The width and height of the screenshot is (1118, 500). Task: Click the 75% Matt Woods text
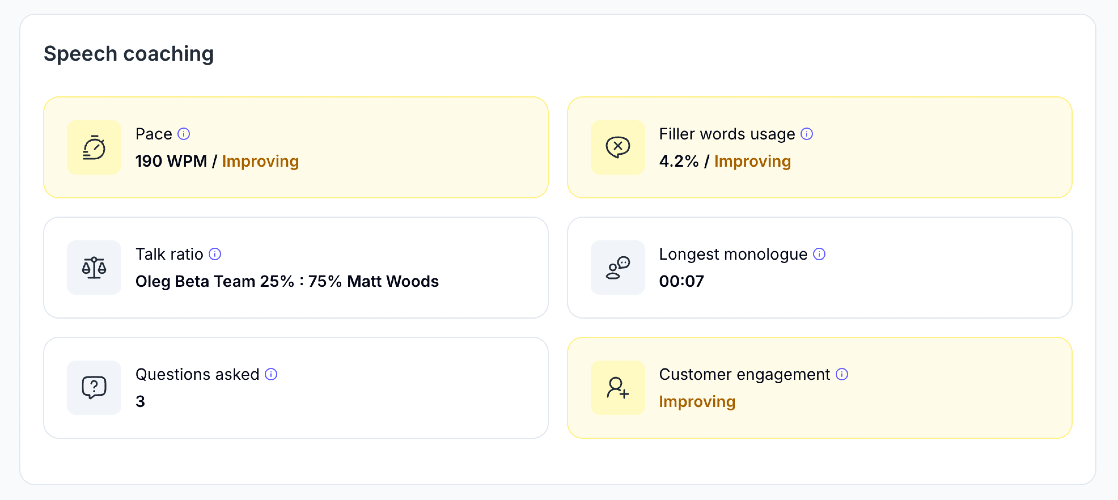[x=374, y=281]
